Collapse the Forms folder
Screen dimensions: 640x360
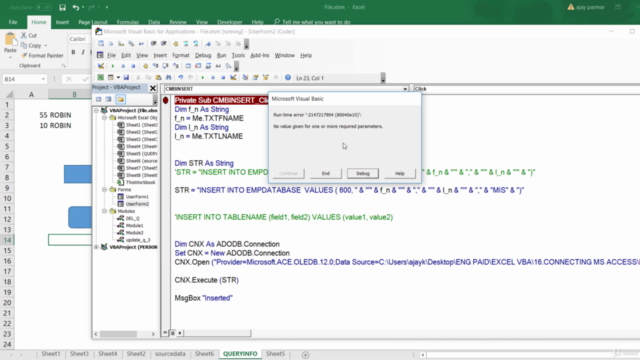coord(104,189)
